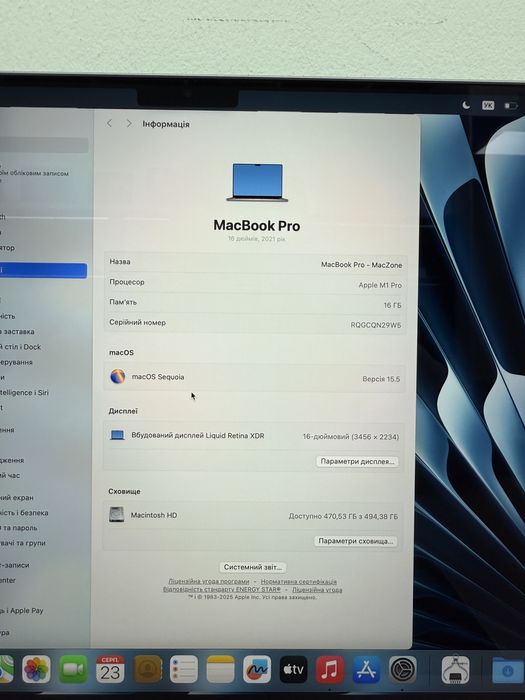
Task: Click the Macintosh HD drive icon
Action: coord(117,514)
